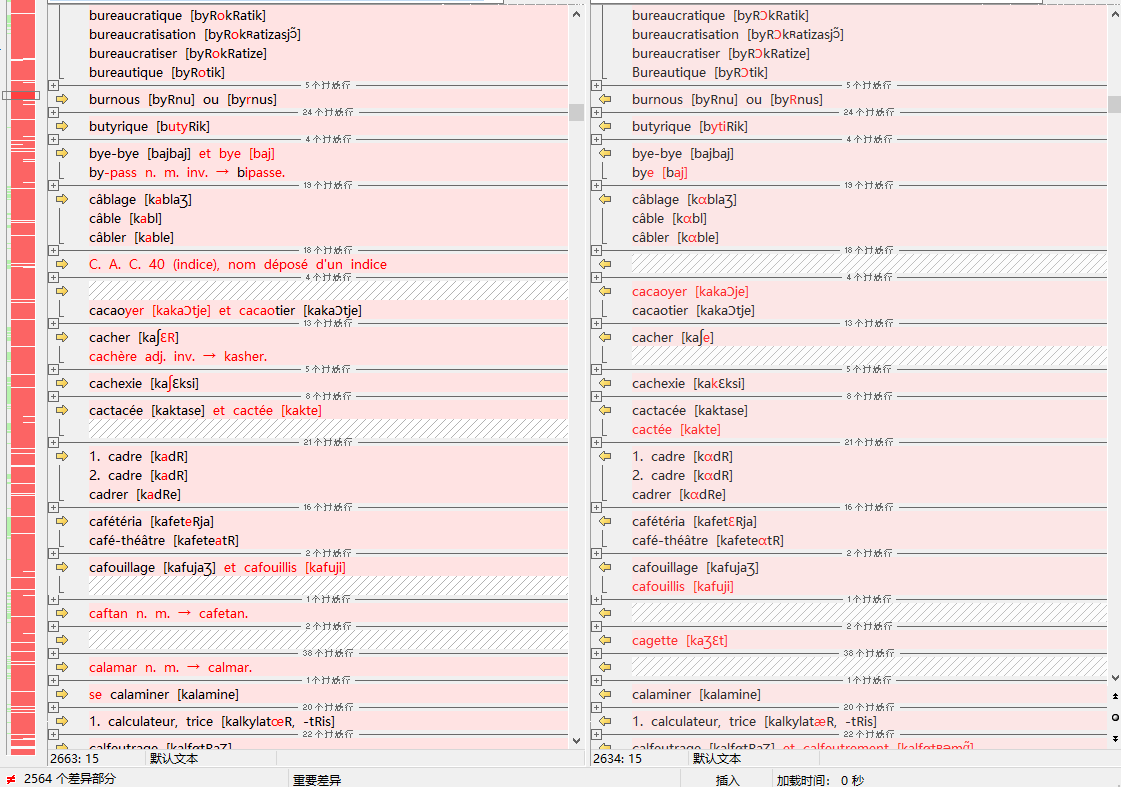Click copy-to-left arrow beside cacaoyer in right pane
Viewport: 1121px width, 787px height.
click(x=604, y=292)
